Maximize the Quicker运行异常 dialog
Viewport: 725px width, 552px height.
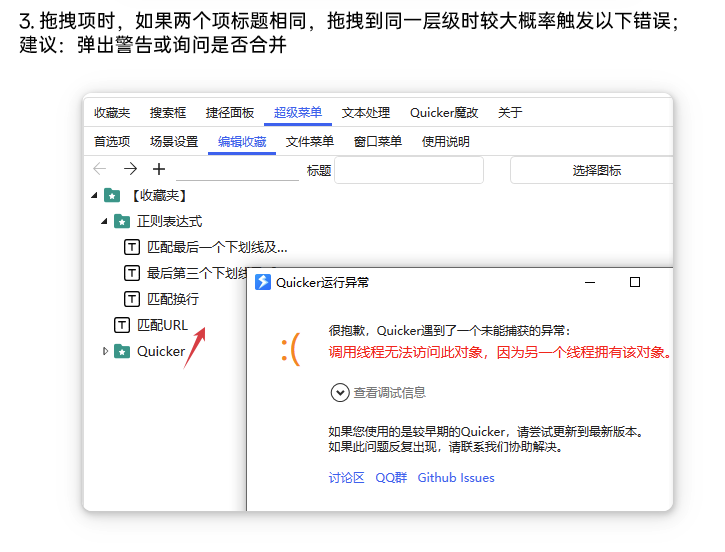[x=635, y=282]
